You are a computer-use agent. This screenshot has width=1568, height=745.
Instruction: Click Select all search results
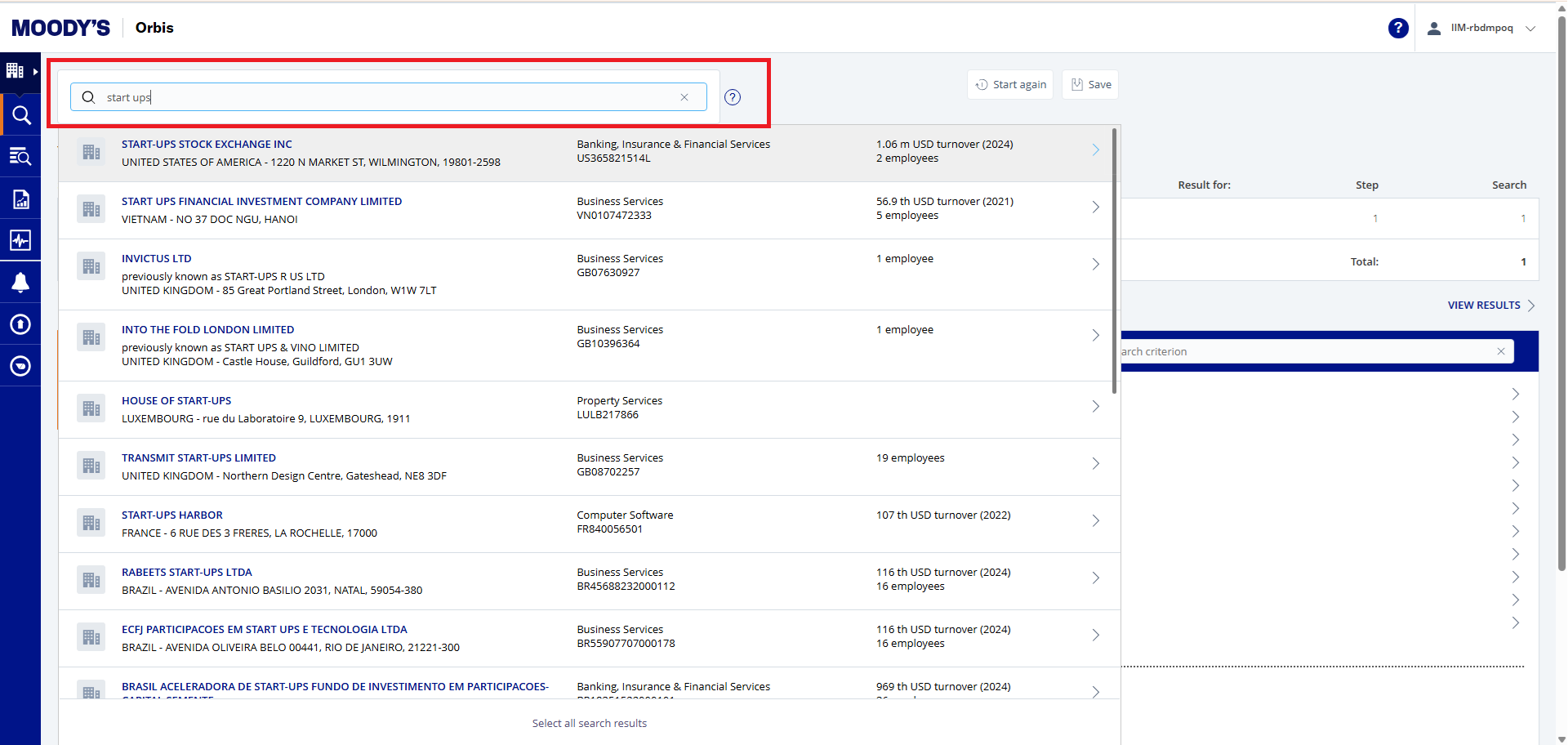pyautogui.click(x=589, y=724)
